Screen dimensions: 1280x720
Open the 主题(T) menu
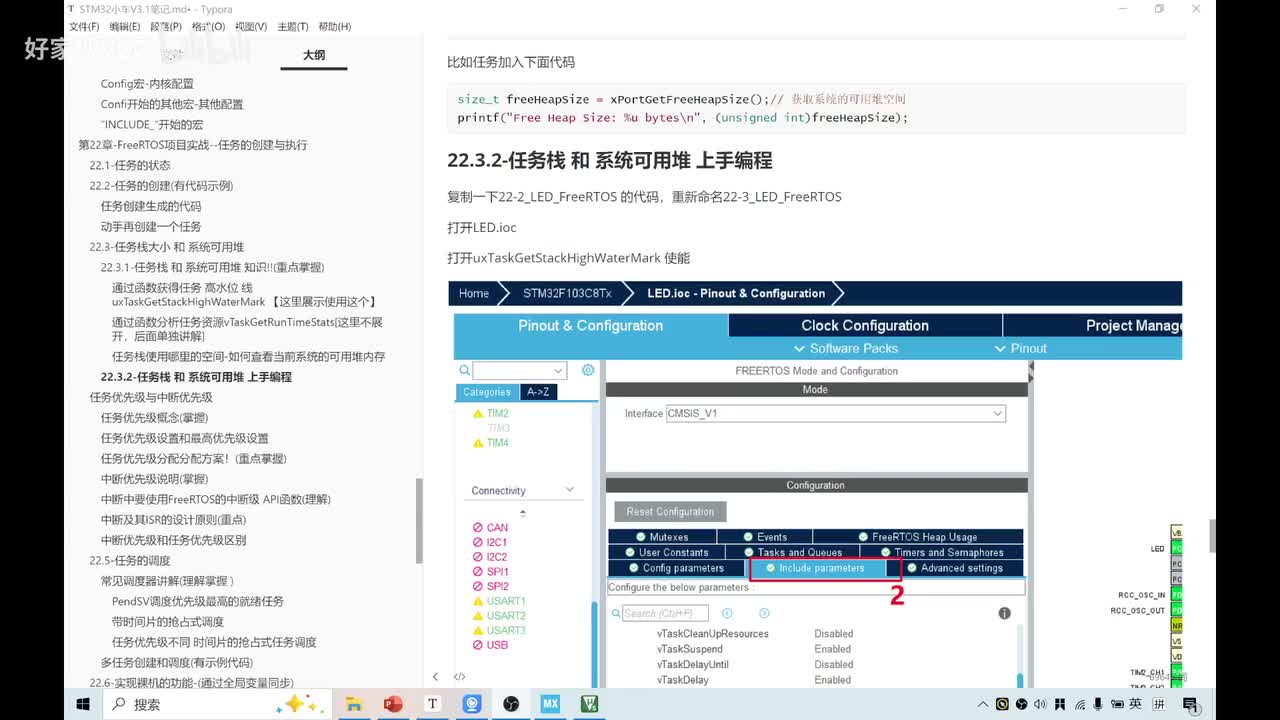293,27
